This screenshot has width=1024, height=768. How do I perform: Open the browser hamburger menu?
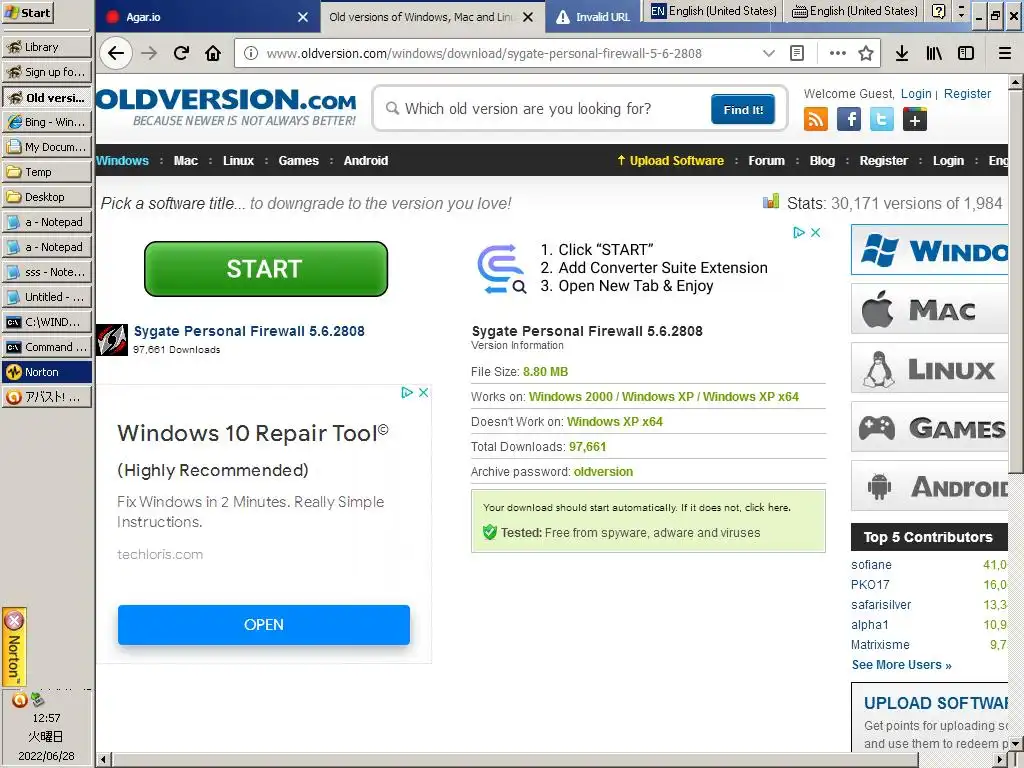coord(1005,54)
